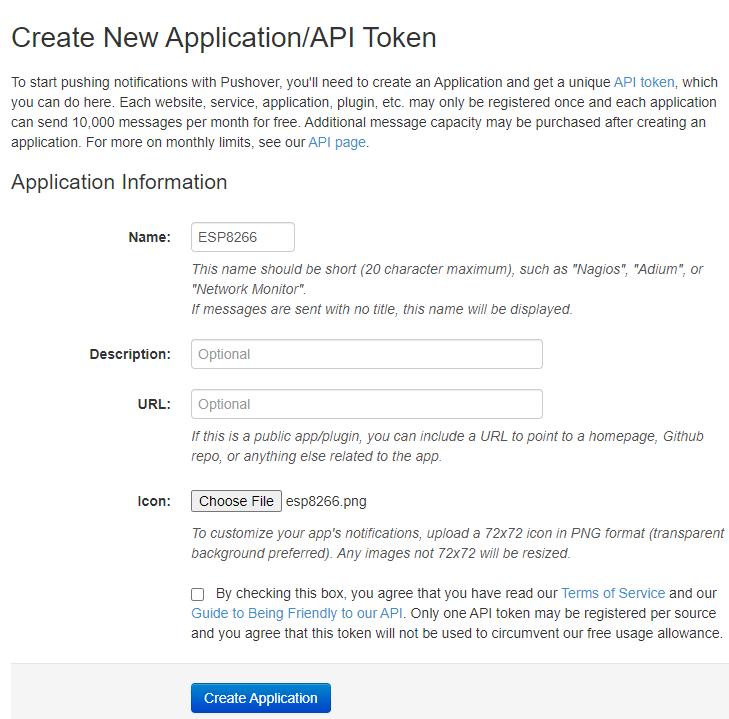Click the Create Application button
The height and width of the screenshot is (719, 729).
[x=260, y=698]
